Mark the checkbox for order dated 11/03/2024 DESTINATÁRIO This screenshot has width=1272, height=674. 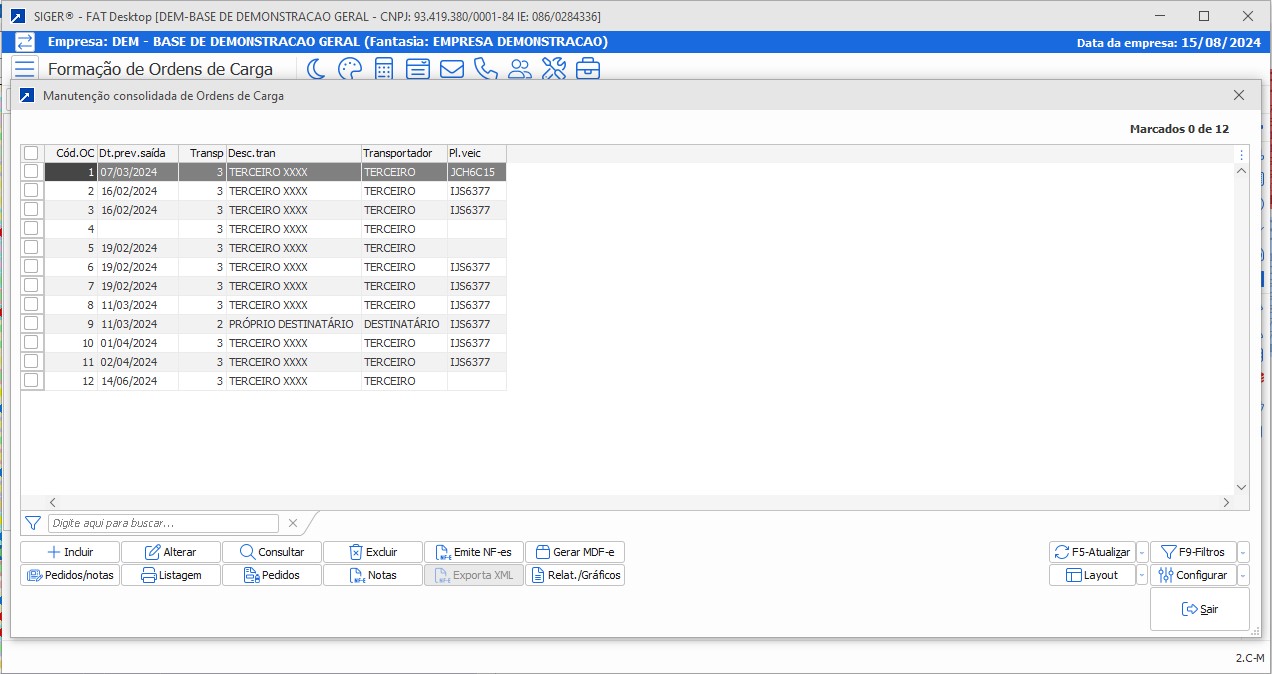(31, 324)
